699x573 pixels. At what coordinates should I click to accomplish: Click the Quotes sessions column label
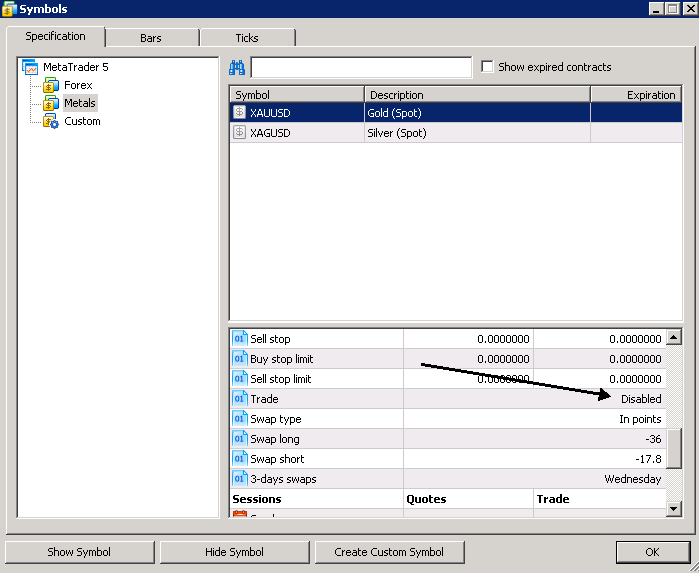pyautogui.click(x=426, y=499)
